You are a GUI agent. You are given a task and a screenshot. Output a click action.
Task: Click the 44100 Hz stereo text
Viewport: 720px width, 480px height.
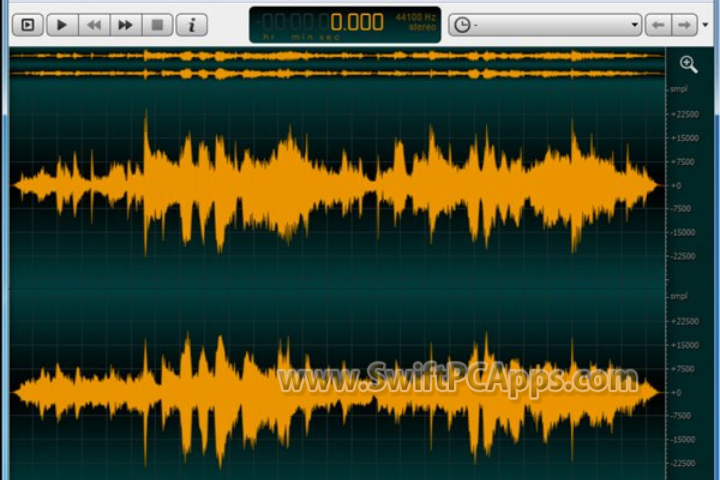[x=416, y=22]
